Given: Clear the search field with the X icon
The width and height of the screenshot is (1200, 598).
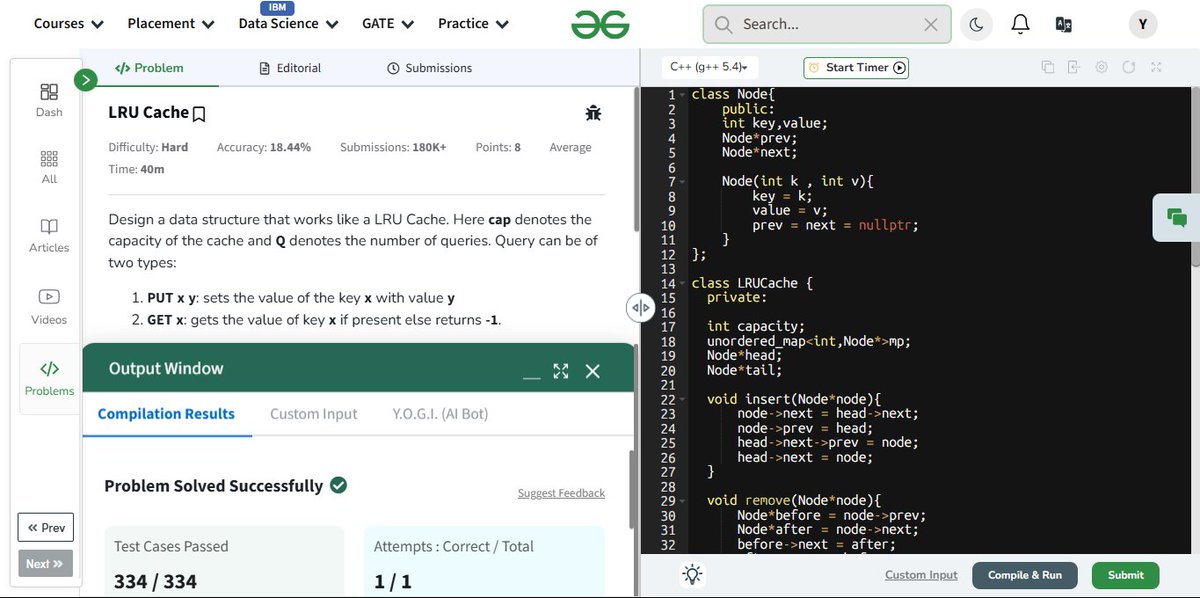Looking at the screenshot, I should pyautogui.click(x=931, y=24).
